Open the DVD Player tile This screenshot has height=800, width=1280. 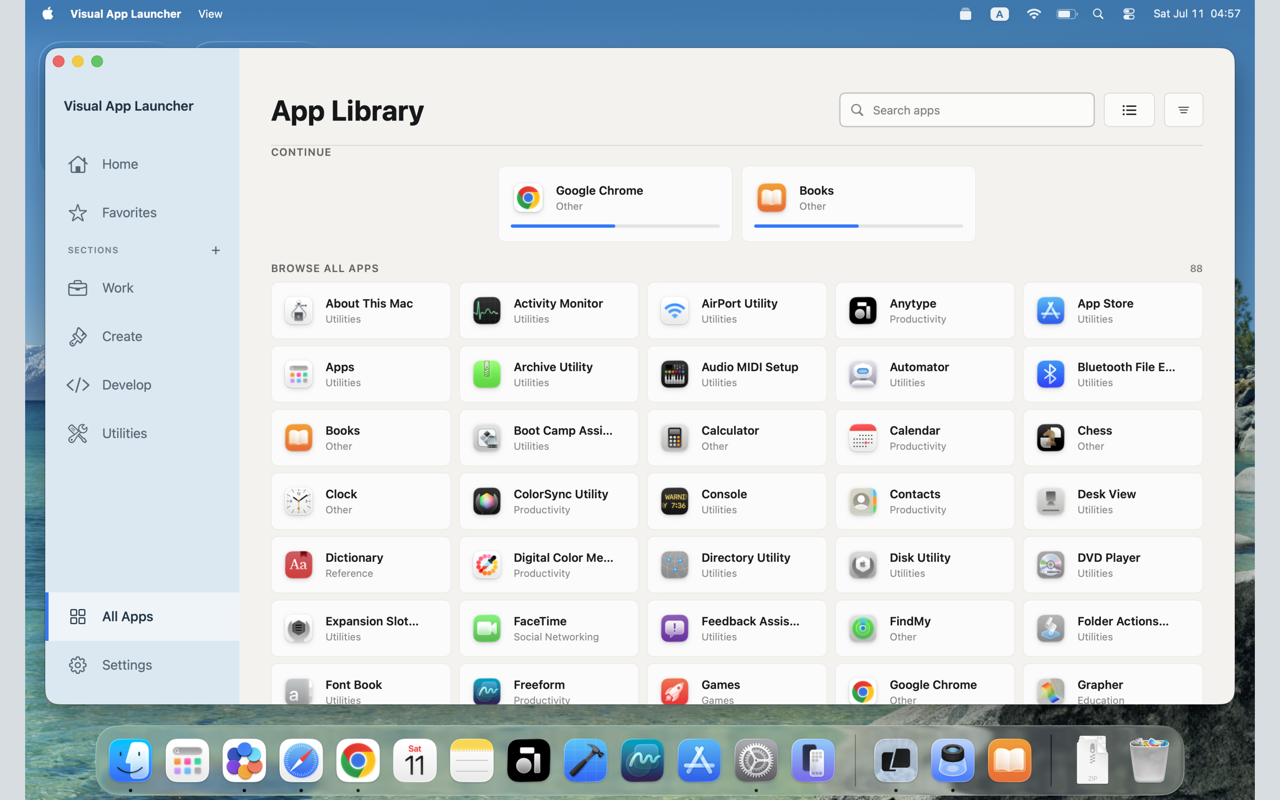[x=1113, y=565]
